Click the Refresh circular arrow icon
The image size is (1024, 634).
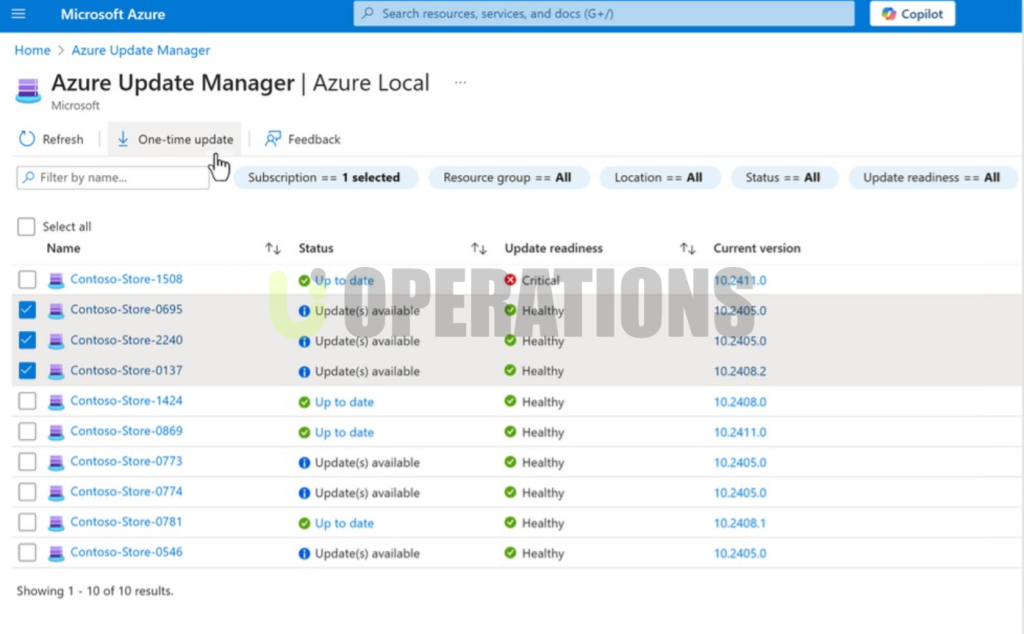click(x=27, y=139)
